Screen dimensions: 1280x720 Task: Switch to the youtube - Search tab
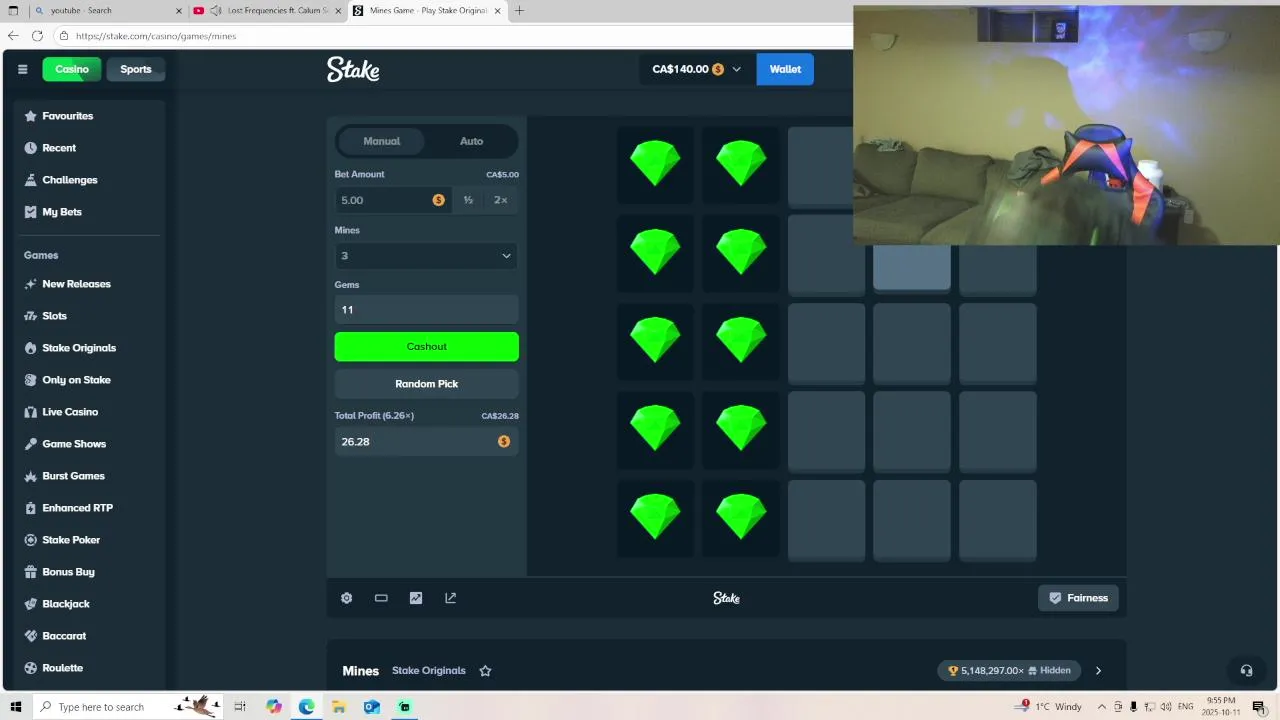[108, 10]
